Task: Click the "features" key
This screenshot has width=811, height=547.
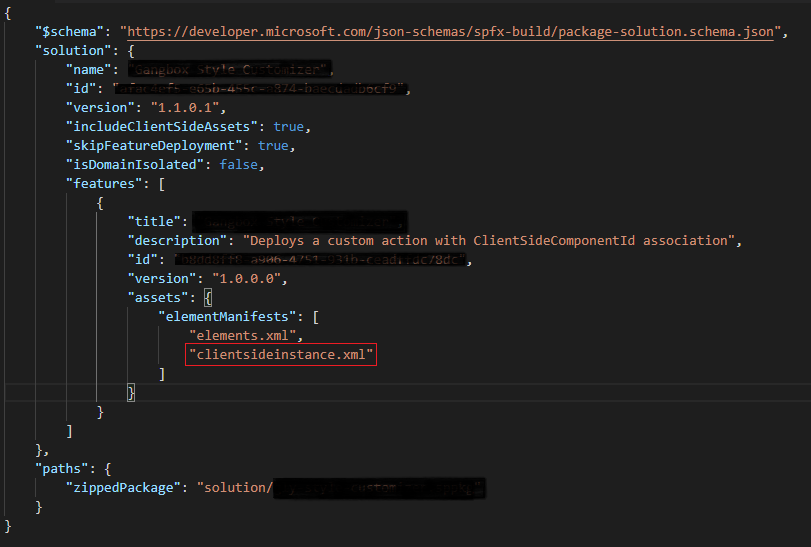Action: pos(104,184)
